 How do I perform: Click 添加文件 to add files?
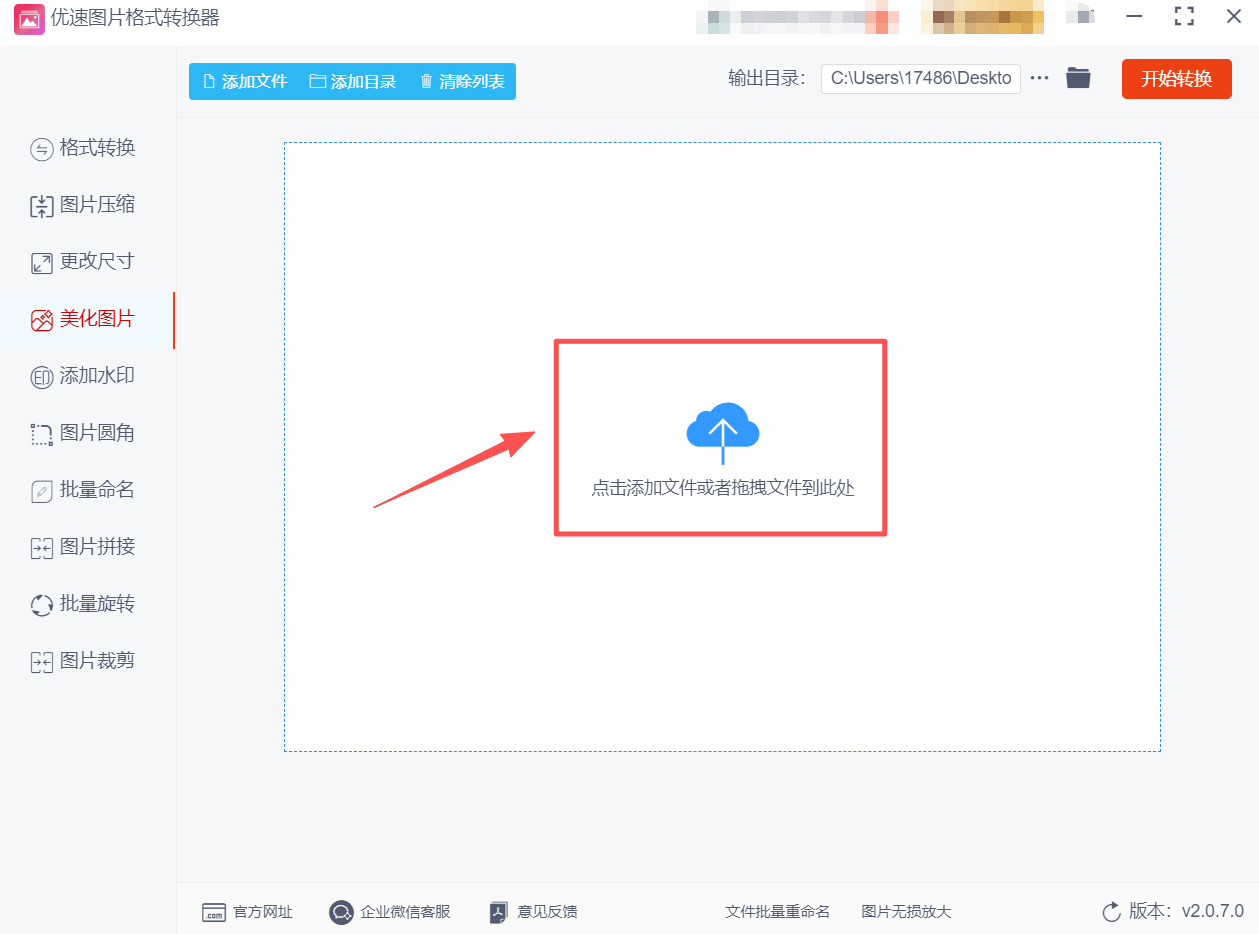[x=245, y=81]
